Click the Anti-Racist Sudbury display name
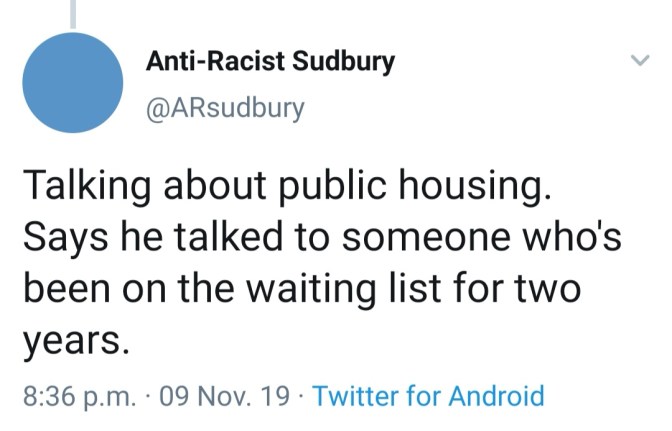 pos(270,62)
